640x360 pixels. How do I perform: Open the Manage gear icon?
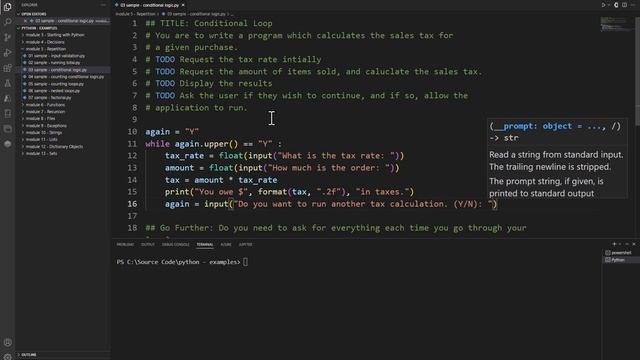[7, 357]
